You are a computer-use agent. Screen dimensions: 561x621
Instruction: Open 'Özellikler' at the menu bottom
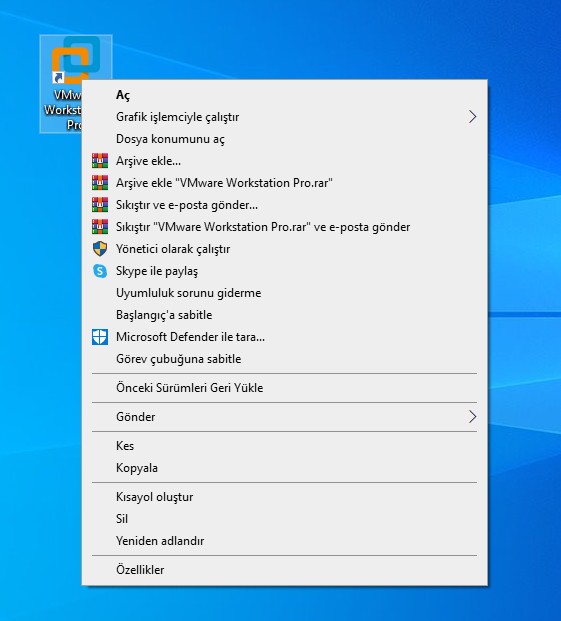[x=284, y=570]
